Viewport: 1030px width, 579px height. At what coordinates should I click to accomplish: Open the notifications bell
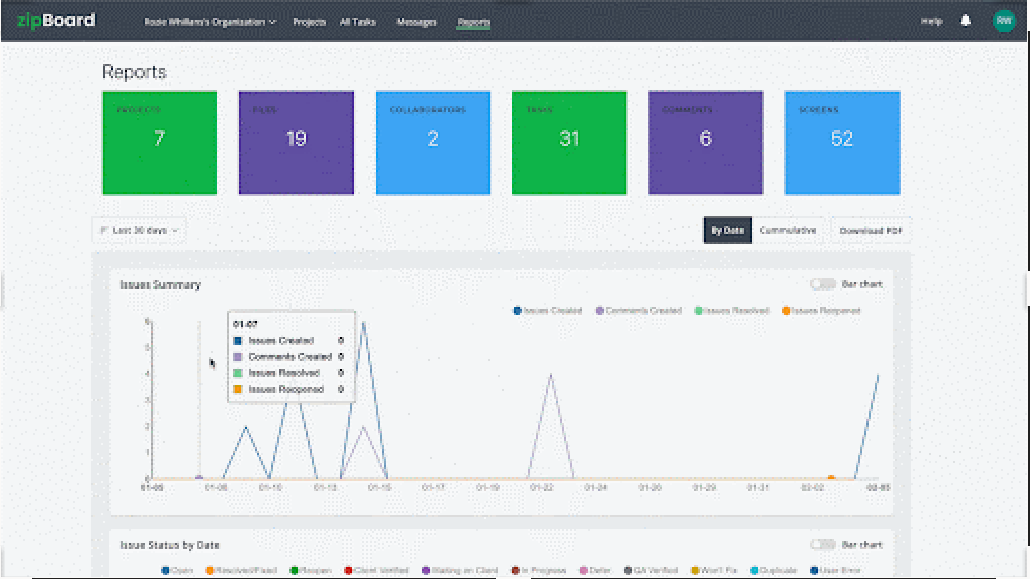(x=966, y=21)
